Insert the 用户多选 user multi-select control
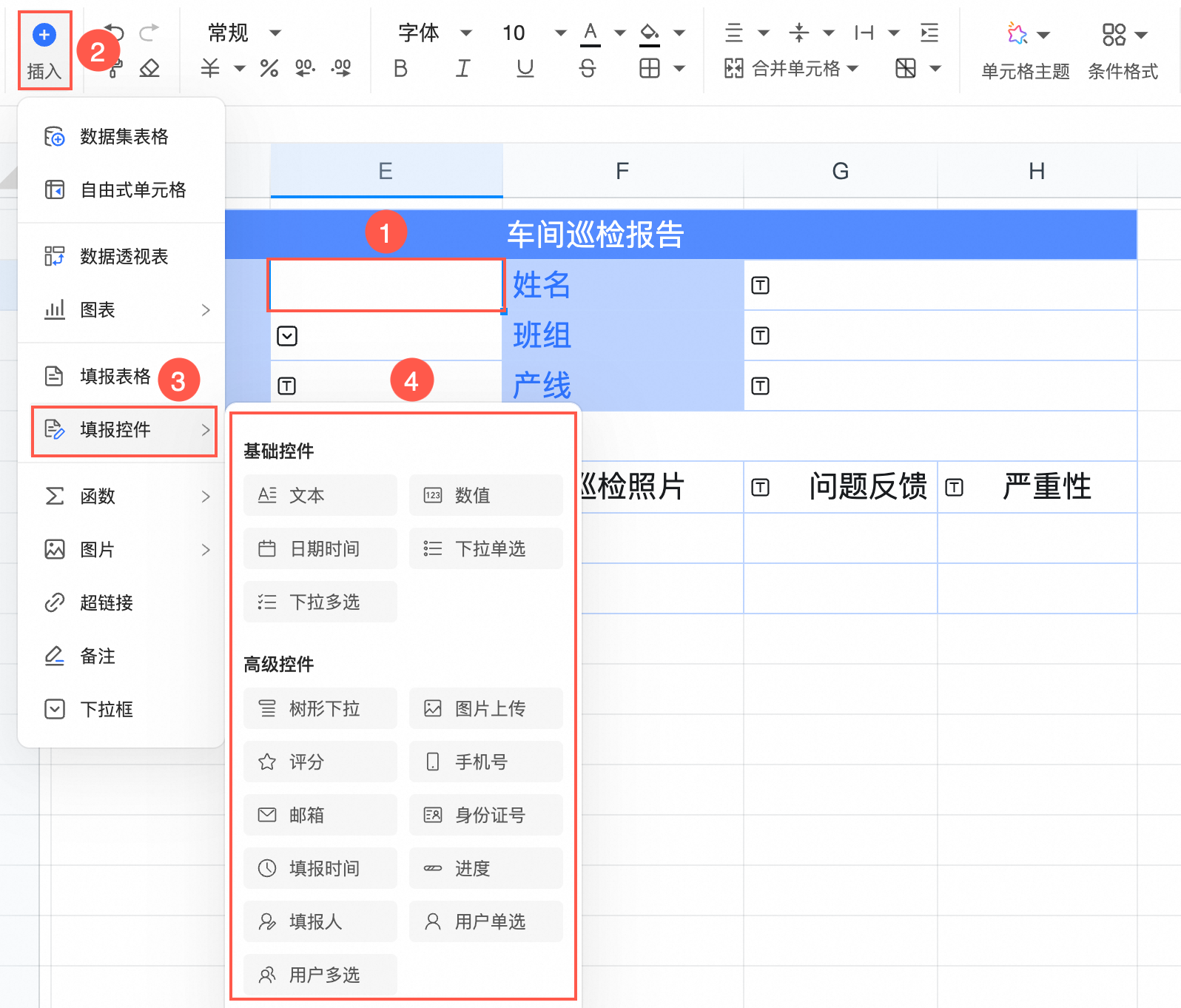 pyautogui.click(x=320, y=975)
